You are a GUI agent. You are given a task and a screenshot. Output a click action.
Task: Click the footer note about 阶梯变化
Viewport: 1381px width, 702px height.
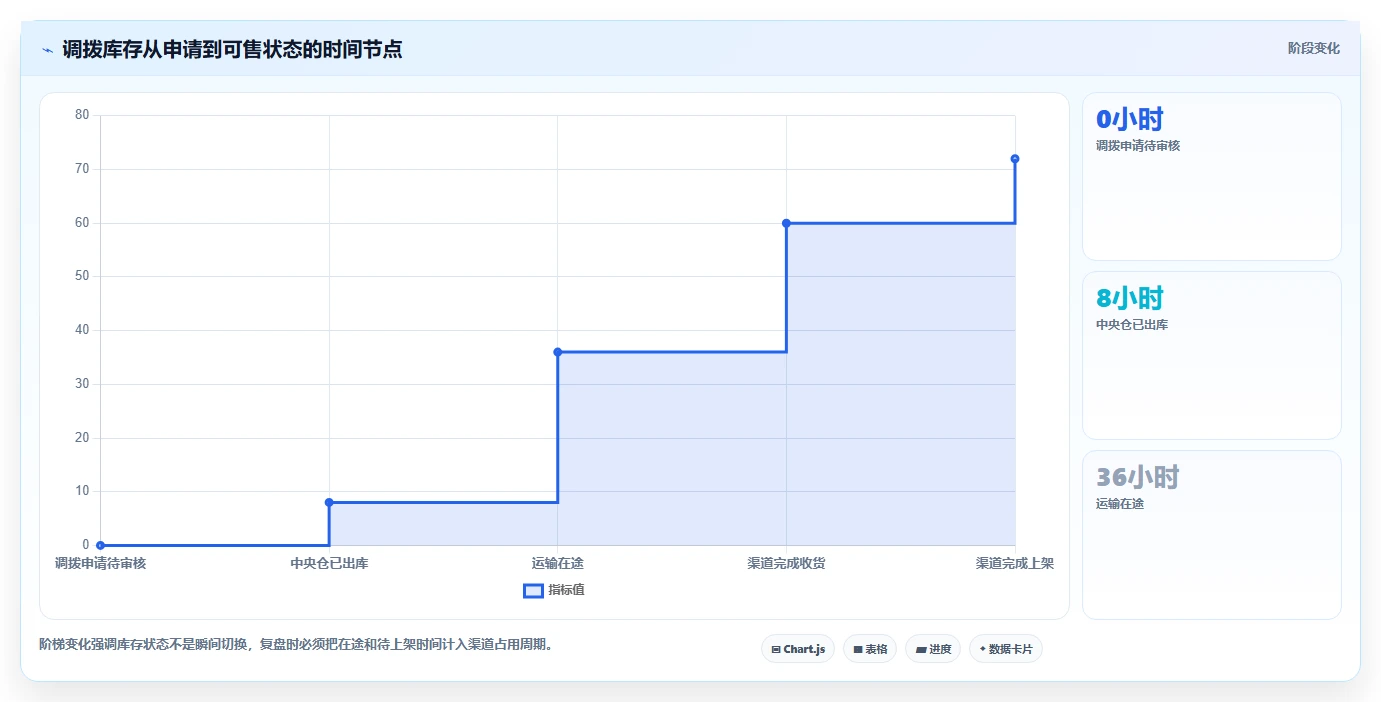pos(296,644)
